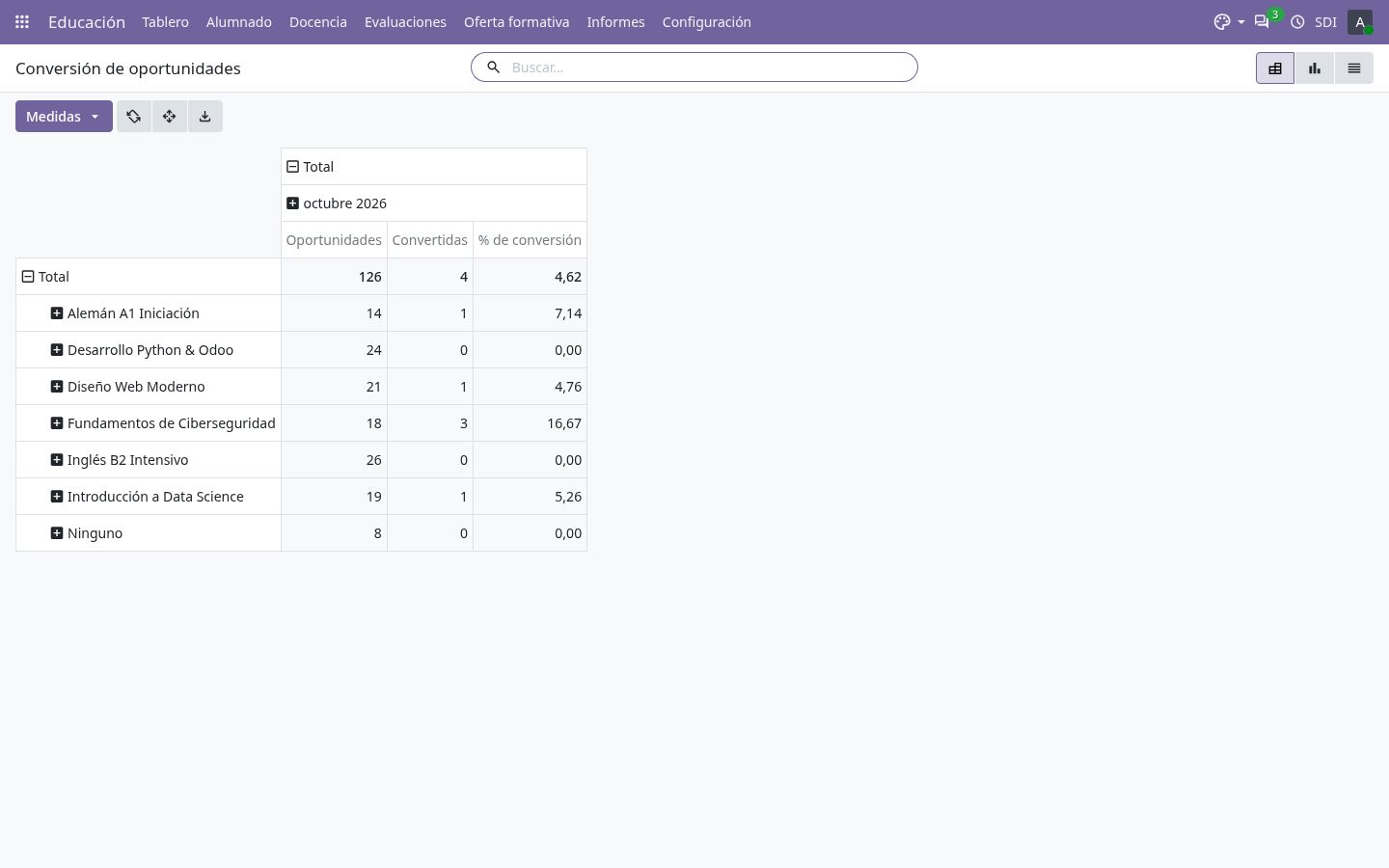Open the apps grid menu

point(22,21)
